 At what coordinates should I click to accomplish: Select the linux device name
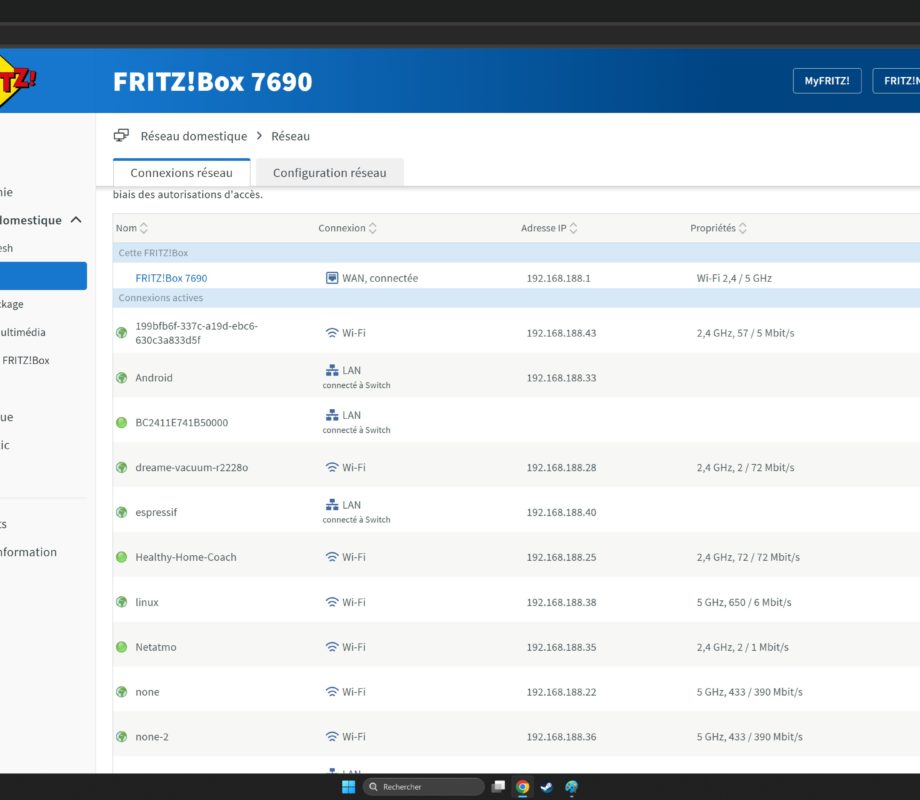point(147,602)
